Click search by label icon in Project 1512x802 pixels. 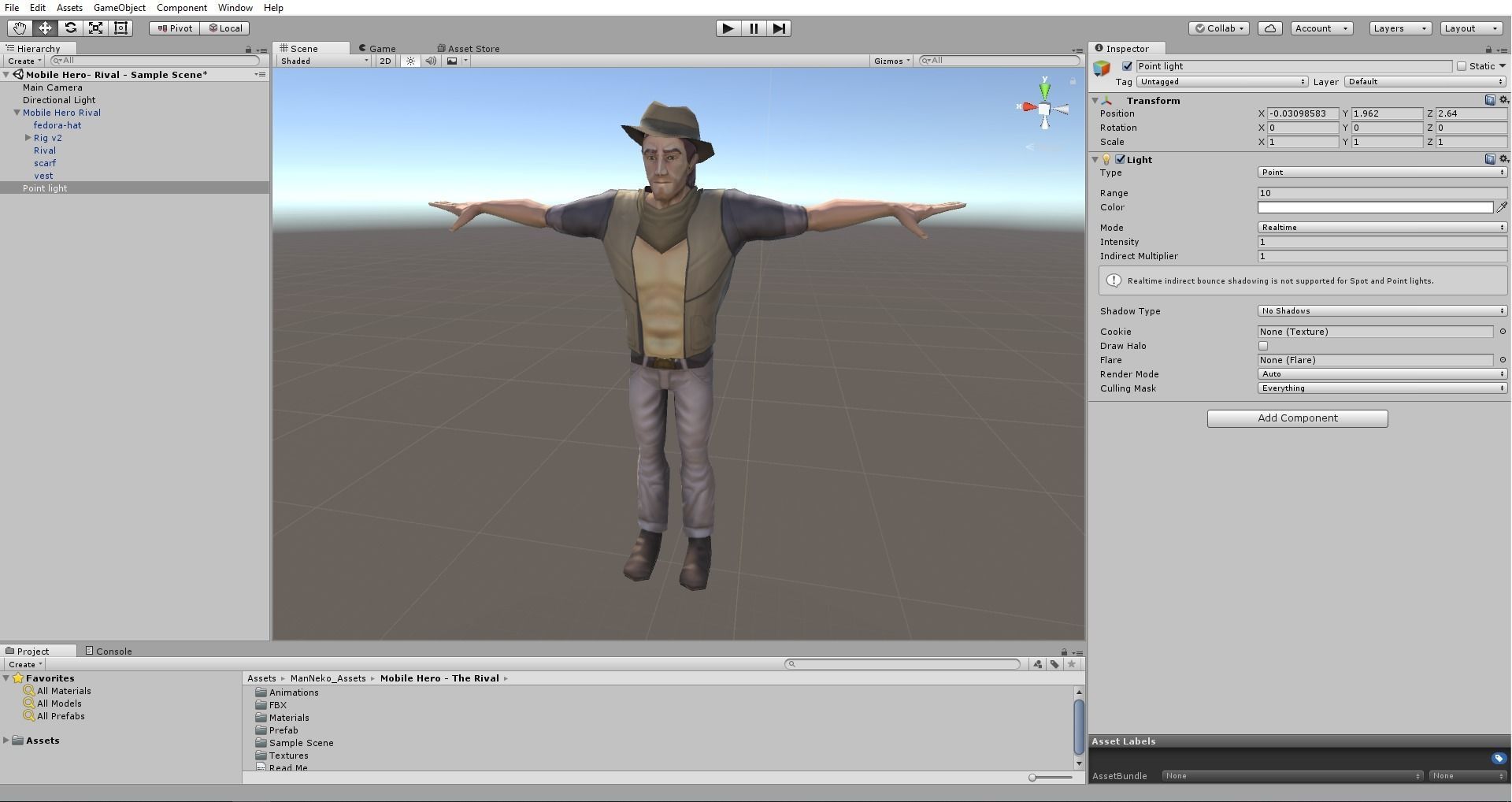[x=1054, y=664]
